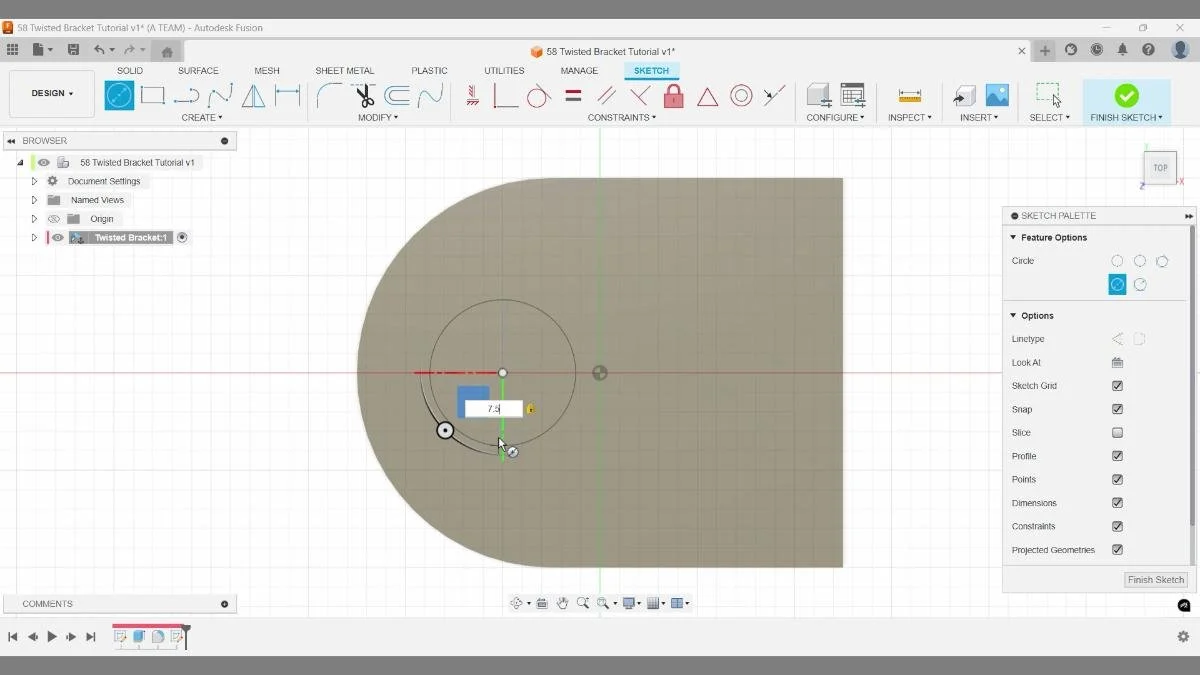Select the 3-Point Circle feature option
This screenshot has height=675, width=1200.
[x=1163, y=260]
